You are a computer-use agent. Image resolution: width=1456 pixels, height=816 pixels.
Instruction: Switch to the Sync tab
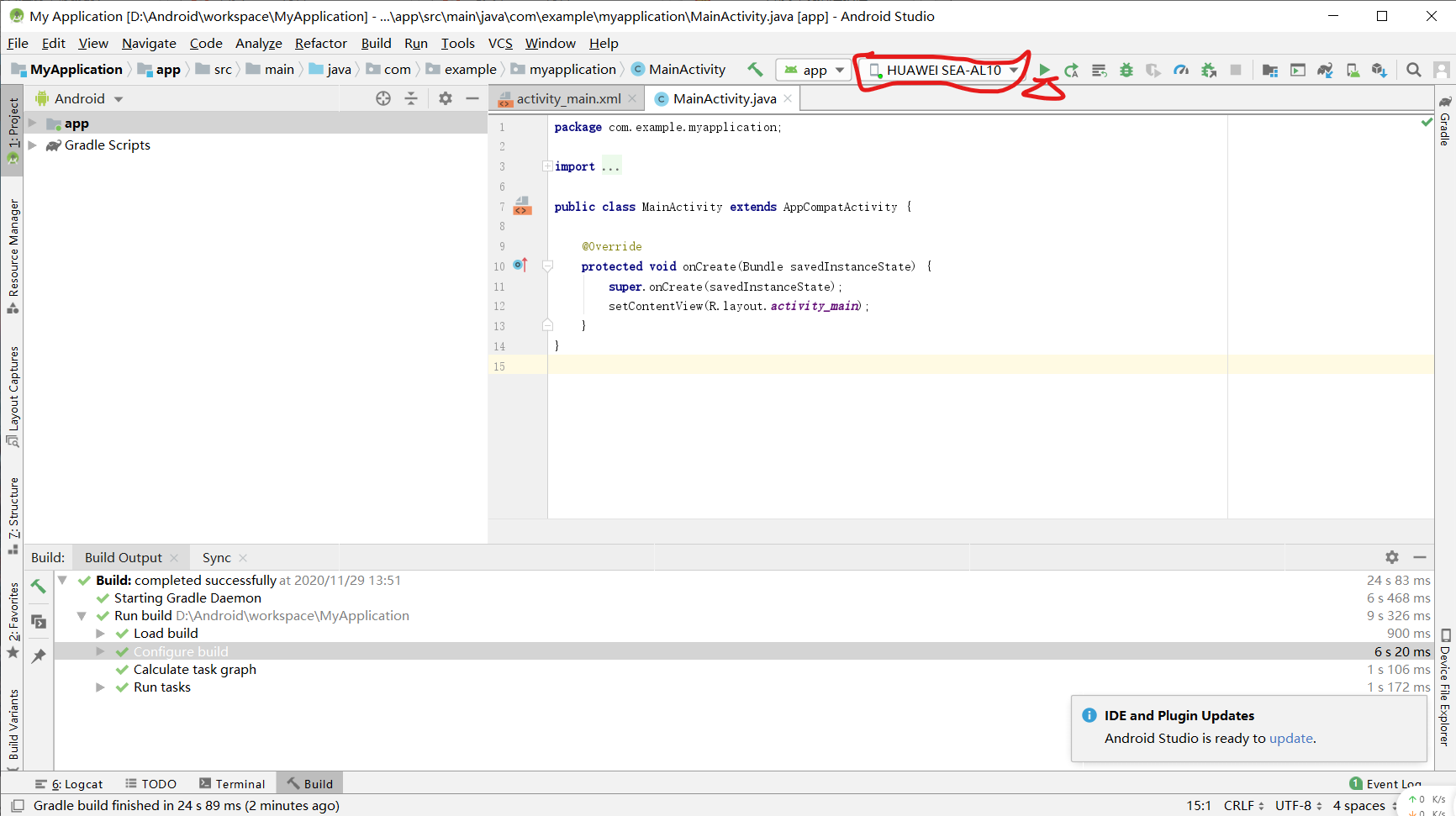tap(216, 557)
